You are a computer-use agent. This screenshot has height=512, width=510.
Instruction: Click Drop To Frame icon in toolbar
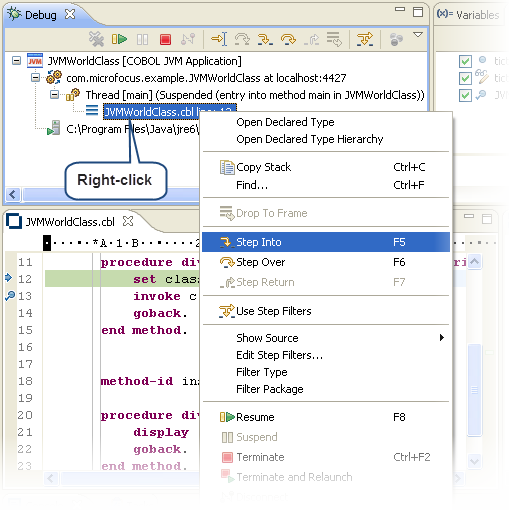point(334,39)
